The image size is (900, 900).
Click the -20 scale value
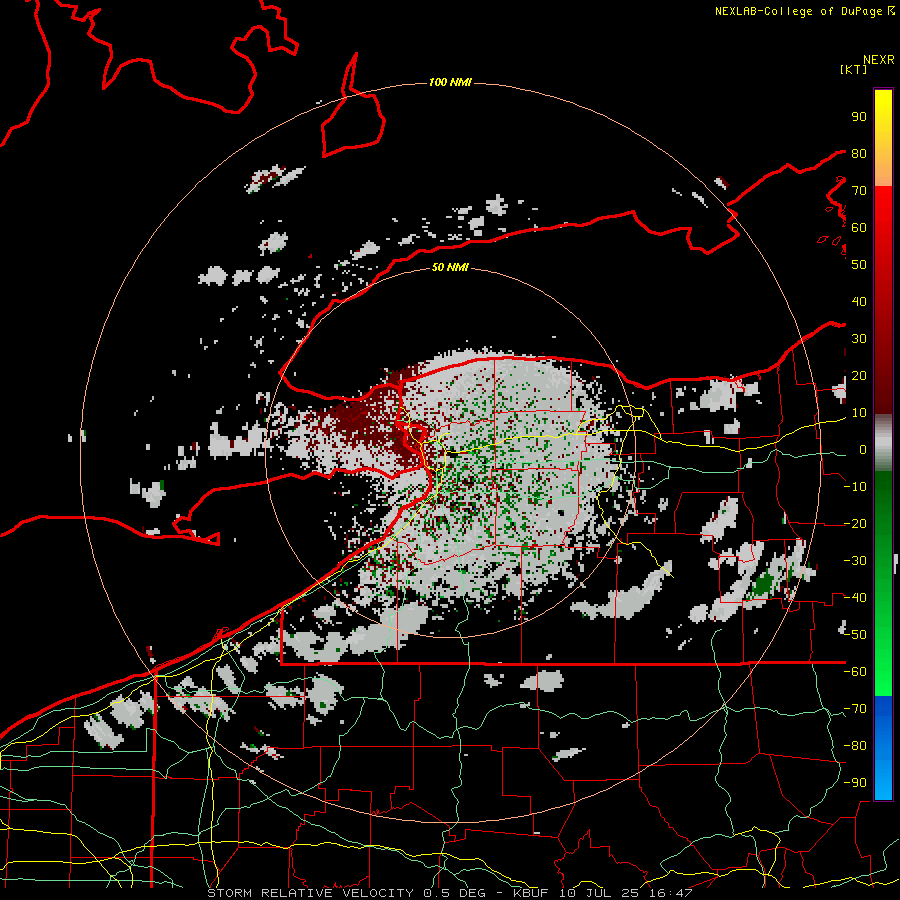855,523
